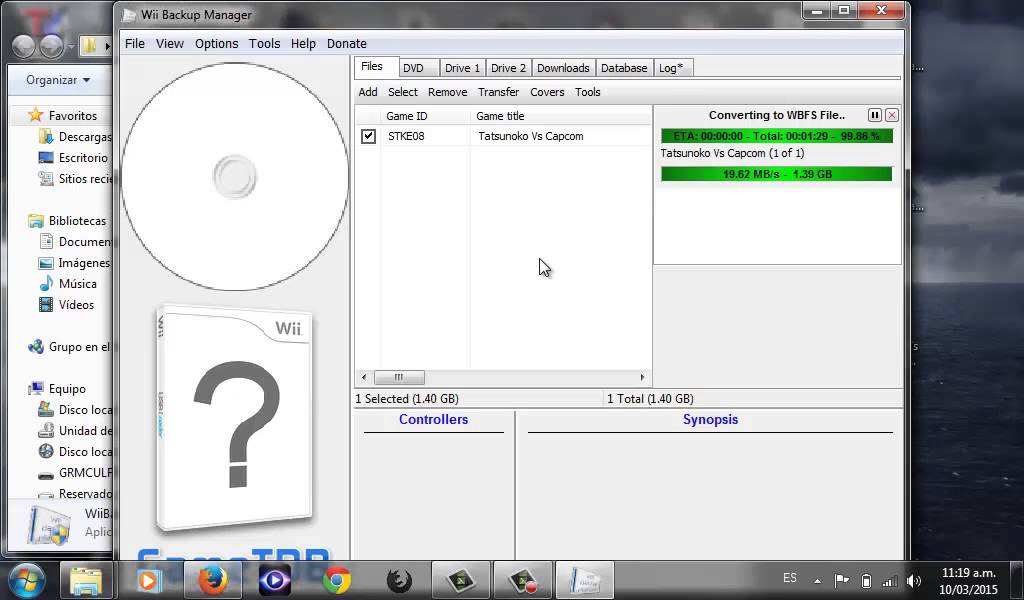This screenshot has height=600, width=1024.
Task: Click the Remove toolbar button
Action: click(x=447, y=92)
